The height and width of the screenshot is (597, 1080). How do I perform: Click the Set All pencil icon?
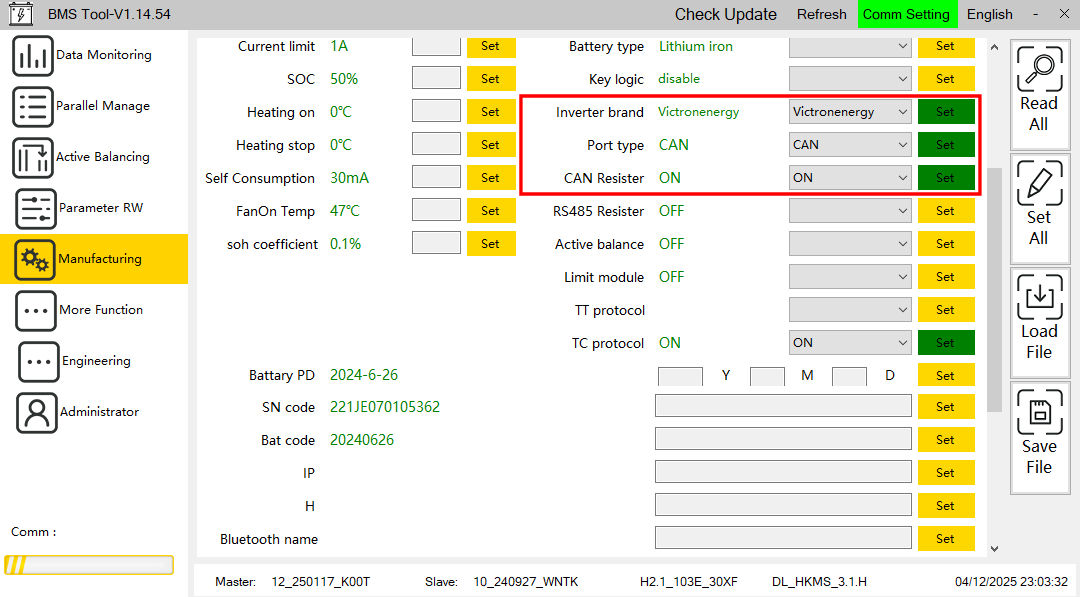point(1039,183)
